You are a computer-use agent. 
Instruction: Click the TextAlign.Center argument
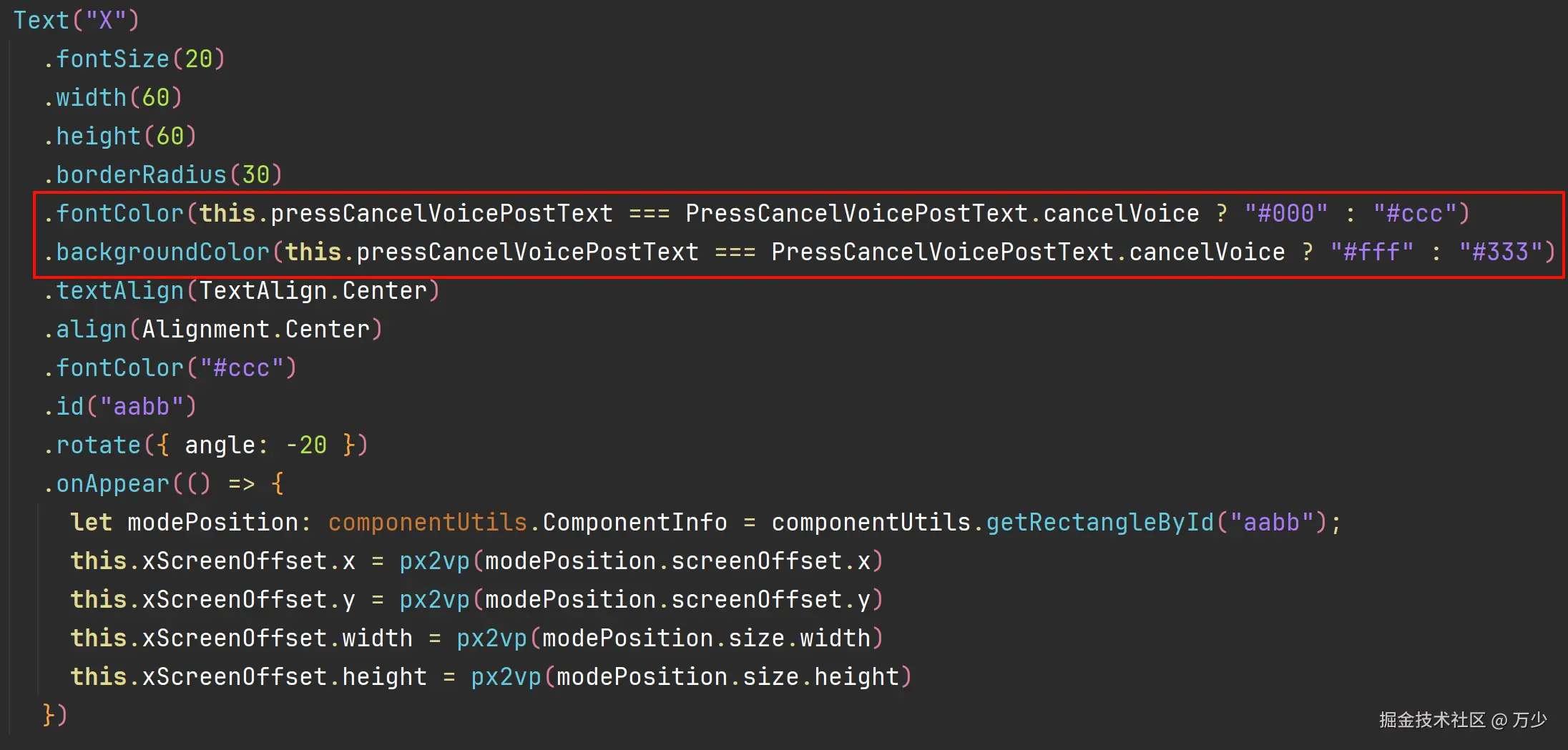tap(313, 290)
